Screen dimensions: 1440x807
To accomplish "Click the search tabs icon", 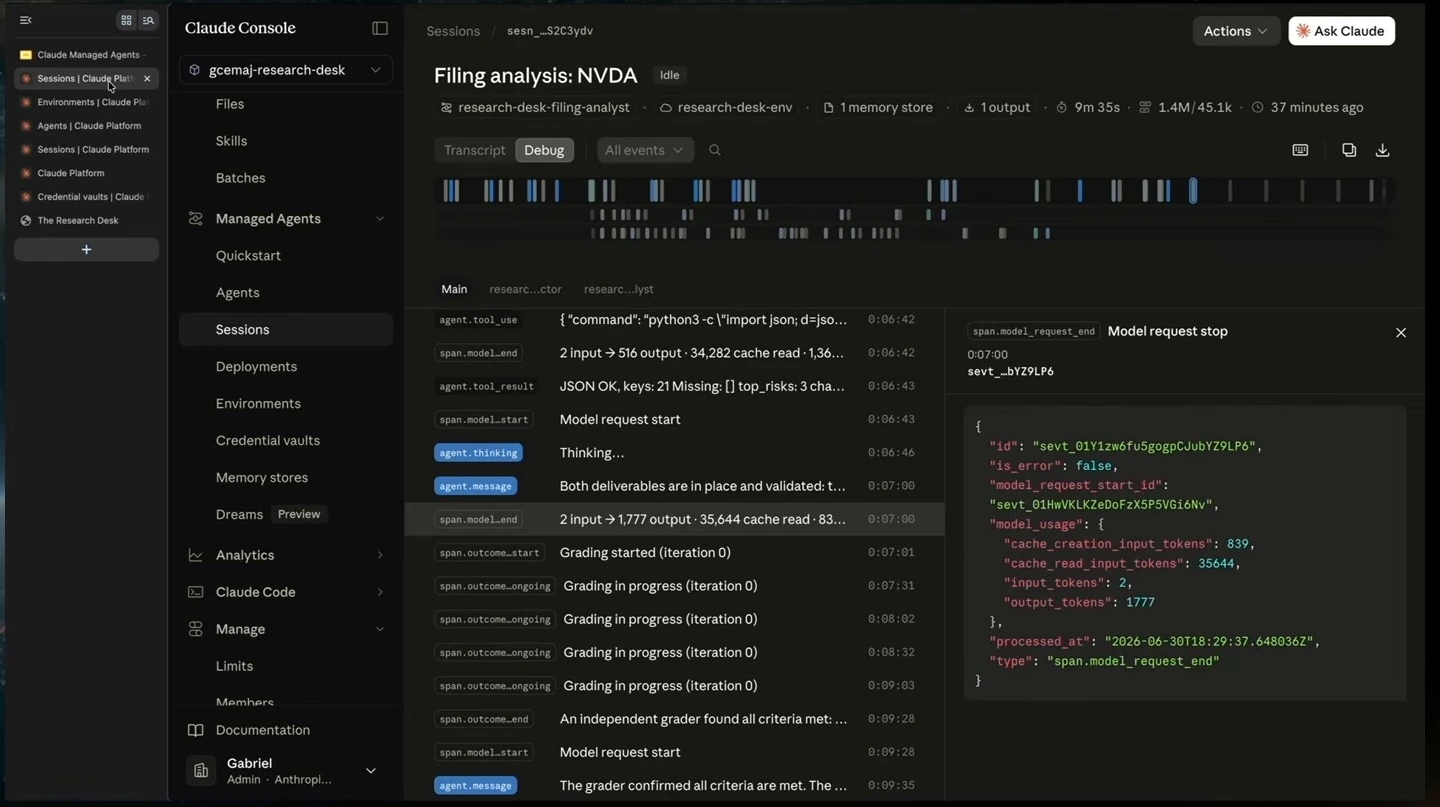I will tap(148, 20).
